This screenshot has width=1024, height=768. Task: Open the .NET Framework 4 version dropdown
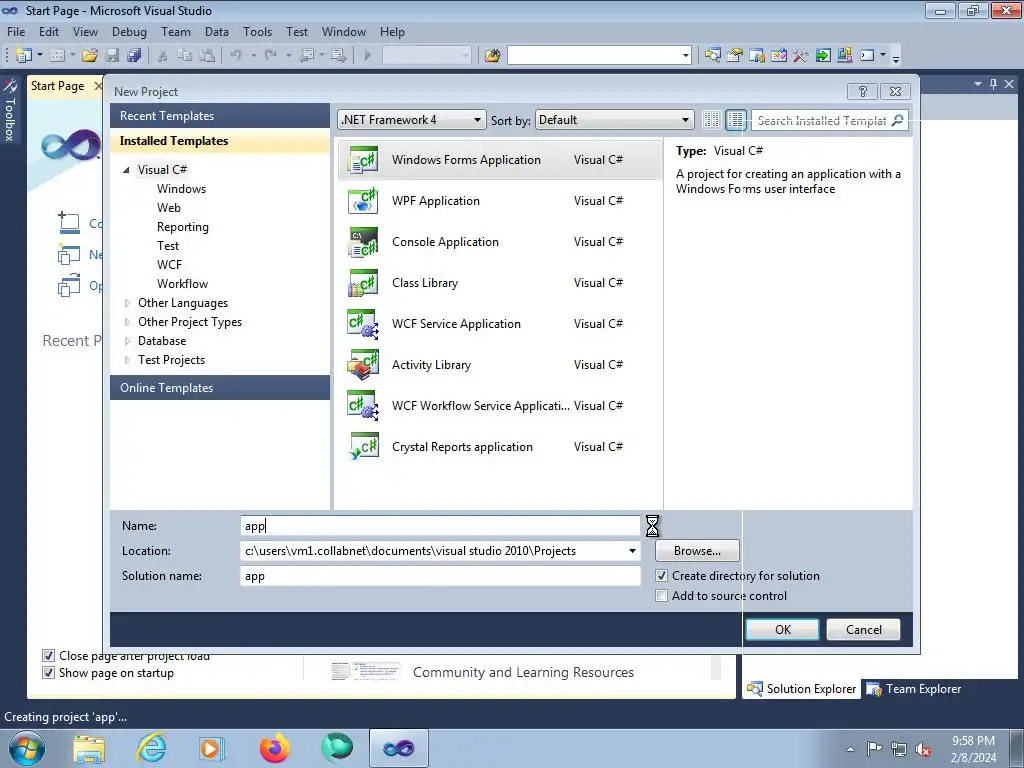point(411,120)
